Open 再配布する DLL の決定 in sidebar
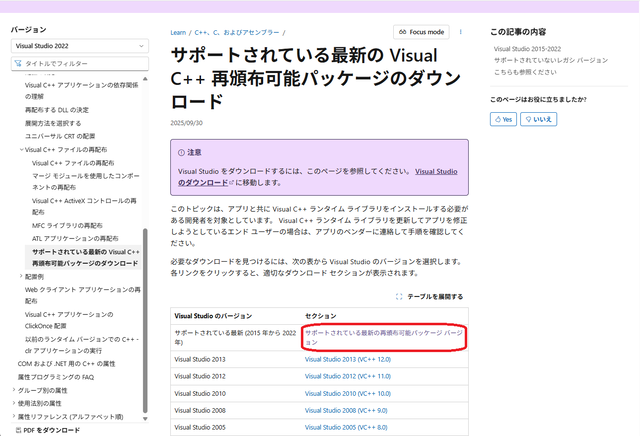Screen dimensions: 640x436 57,110
